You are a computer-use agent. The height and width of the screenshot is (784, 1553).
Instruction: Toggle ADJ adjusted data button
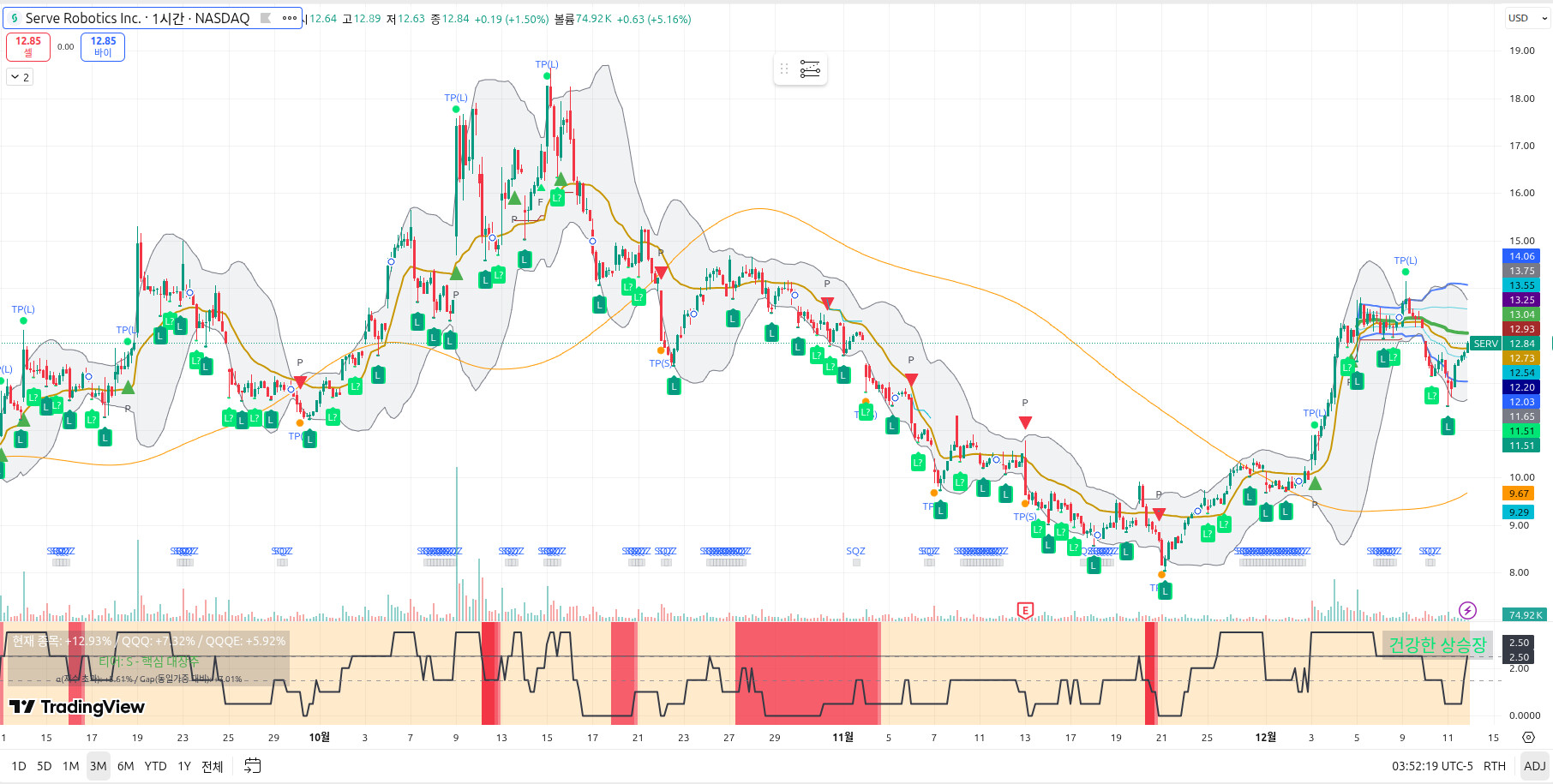click(1534, 766)
